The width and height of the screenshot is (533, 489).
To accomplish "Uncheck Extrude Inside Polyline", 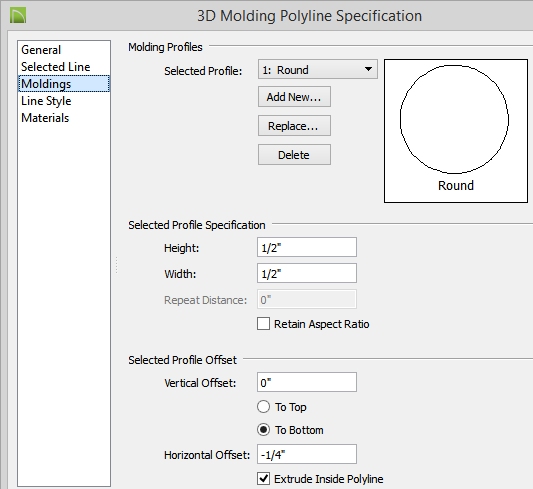I will click(x=263, y=479).
